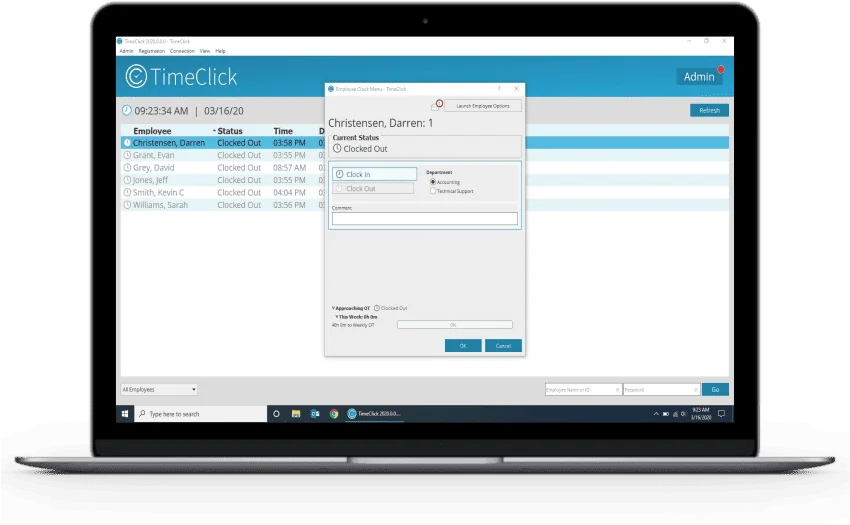
Task: Open the notification center icon
Action: pos(722,414)
